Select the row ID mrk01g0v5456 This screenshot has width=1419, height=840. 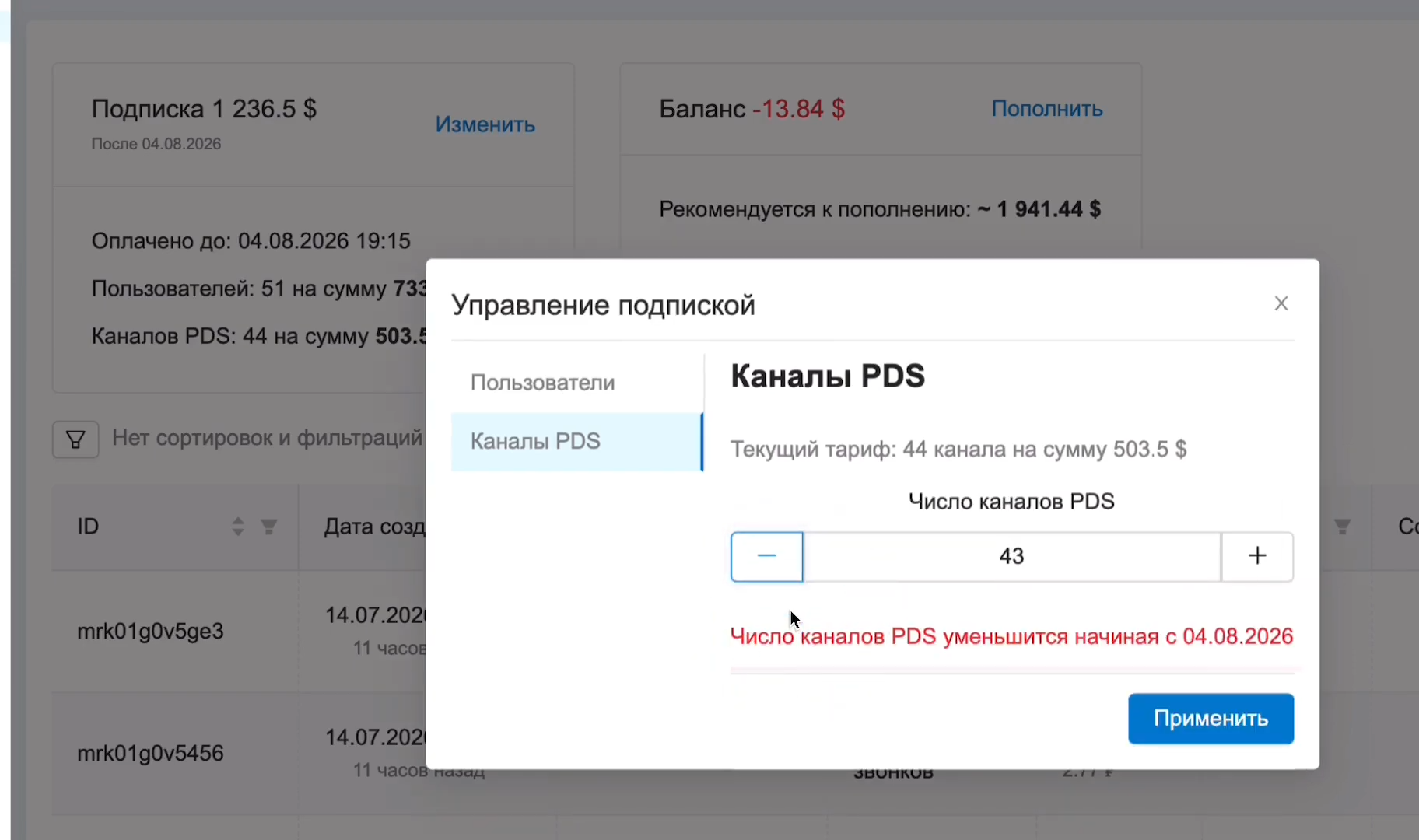(150, 753)
